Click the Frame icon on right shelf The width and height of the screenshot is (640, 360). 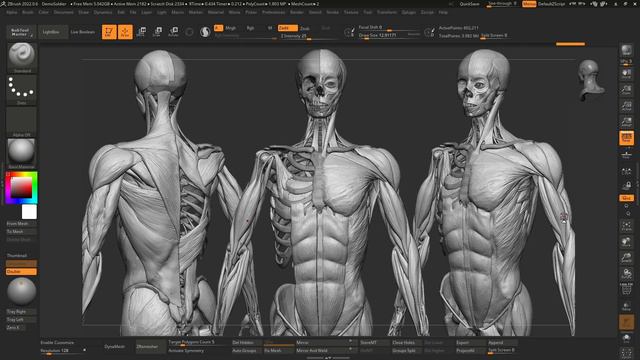click(627, 226)
